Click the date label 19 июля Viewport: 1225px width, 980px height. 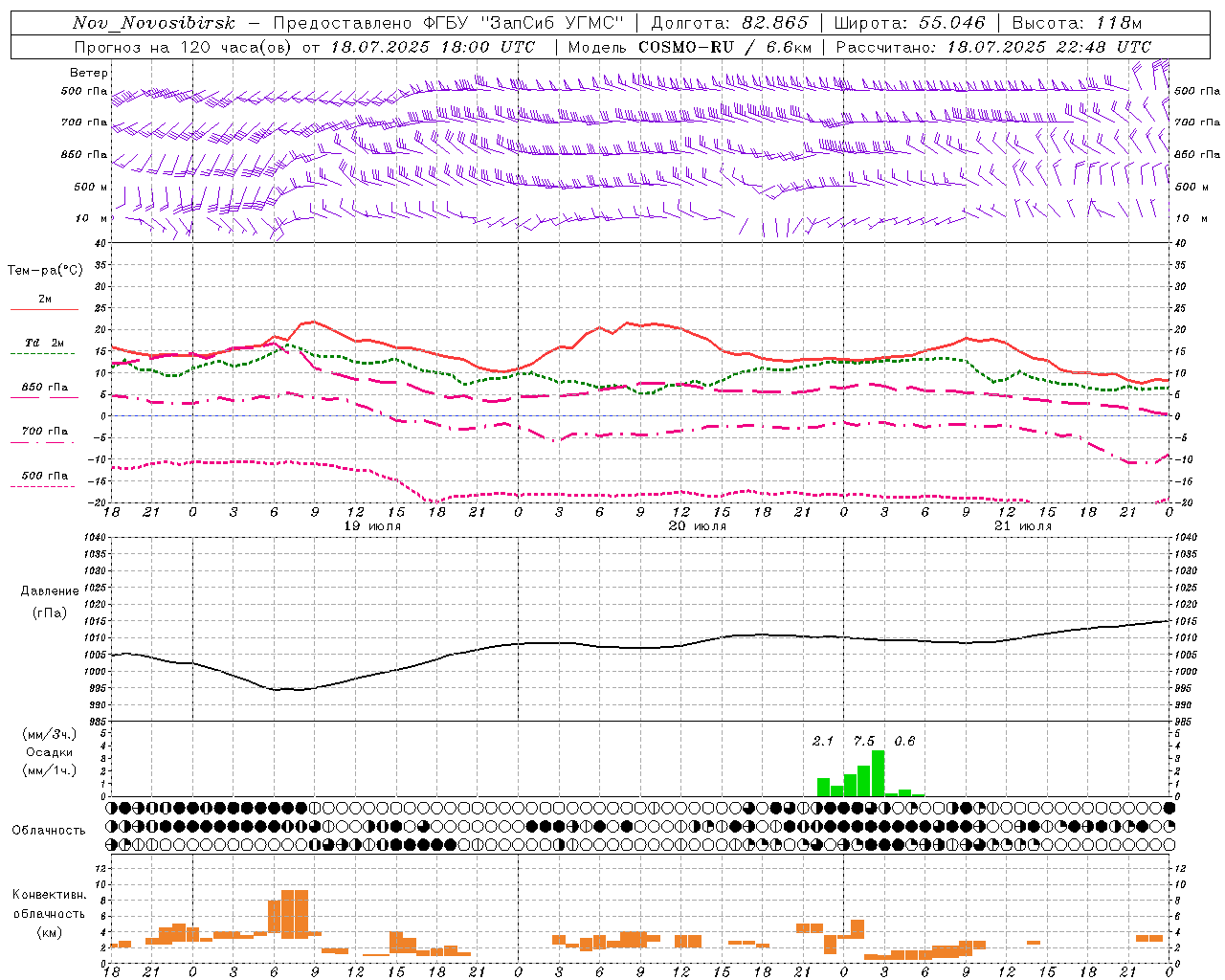tap(372, 526)
